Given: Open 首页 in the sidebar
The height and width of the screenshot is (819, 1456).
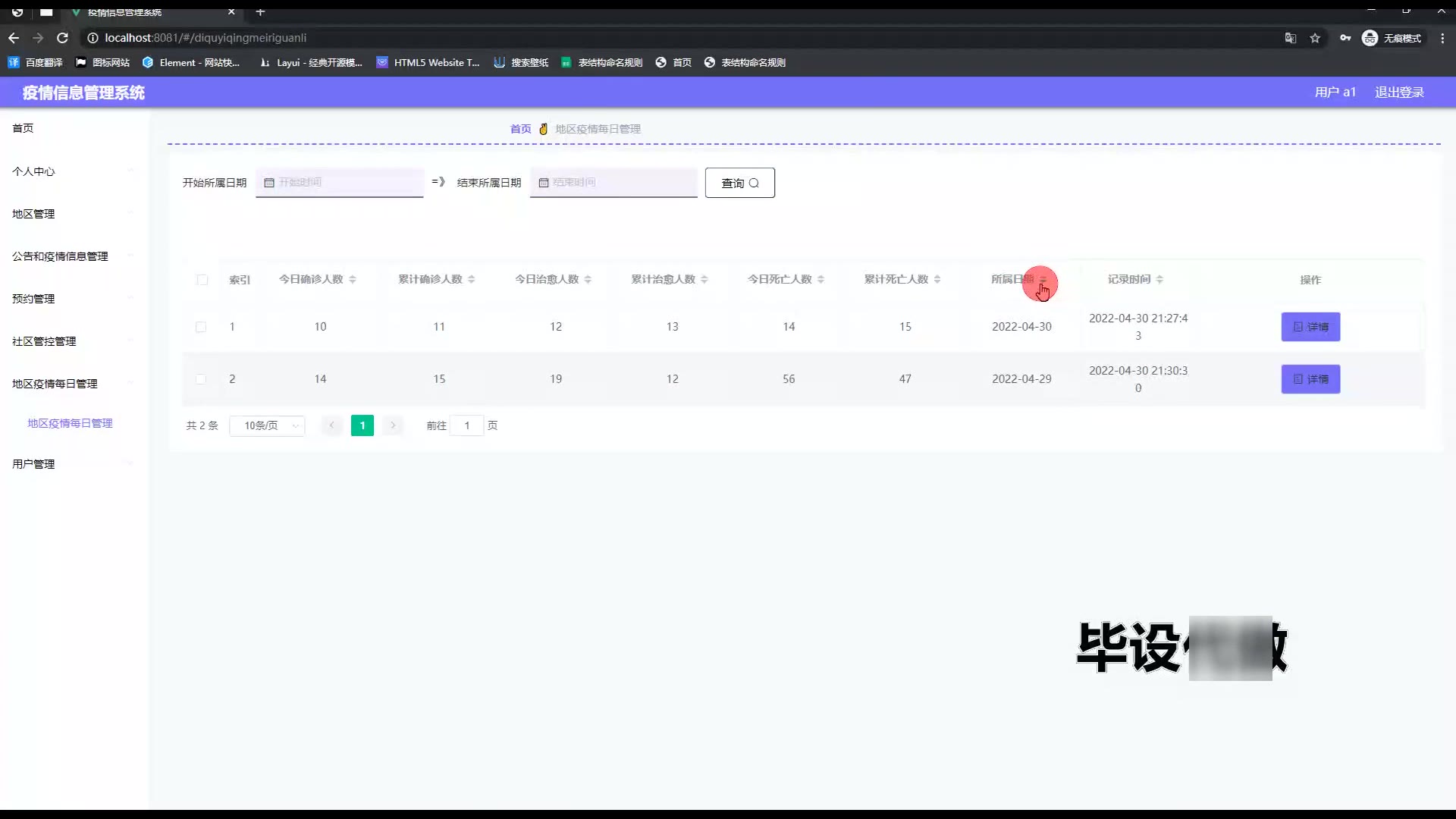Looking at the screenshot, I should click(x=23, y=128).
